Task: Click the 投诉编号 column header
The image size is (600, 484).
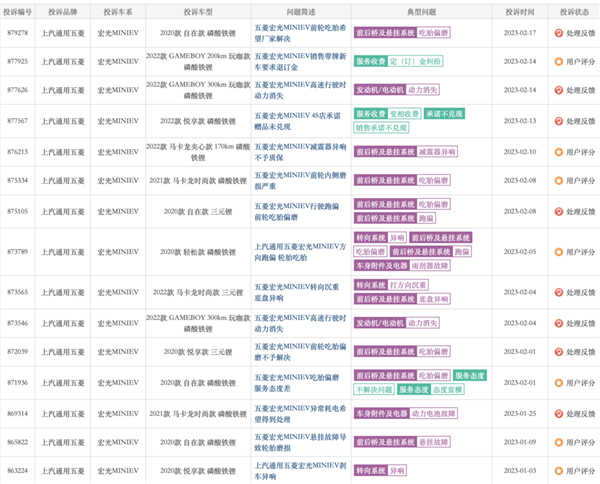Action: pos(20,9)
